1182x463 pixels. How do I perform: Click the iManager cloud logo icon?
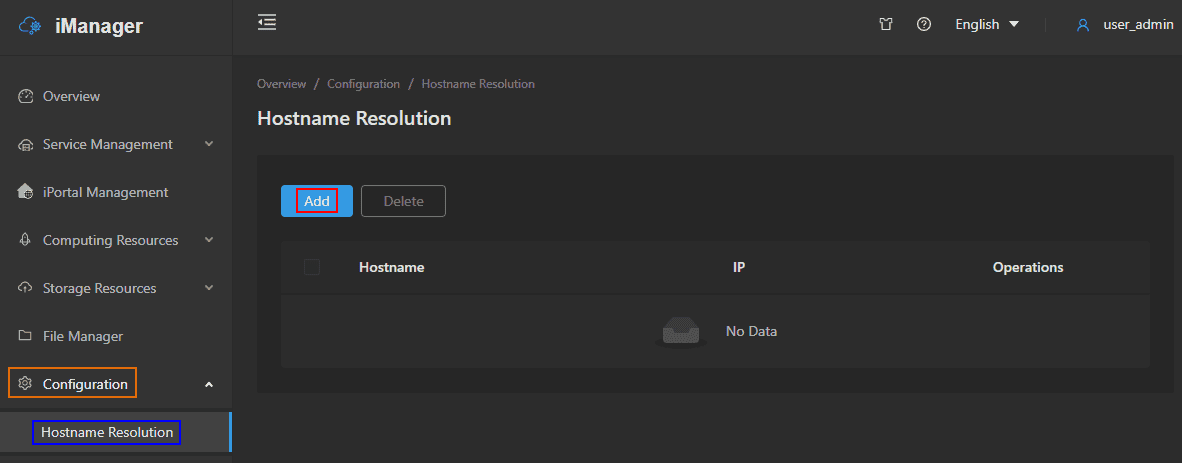pos(31,27)
